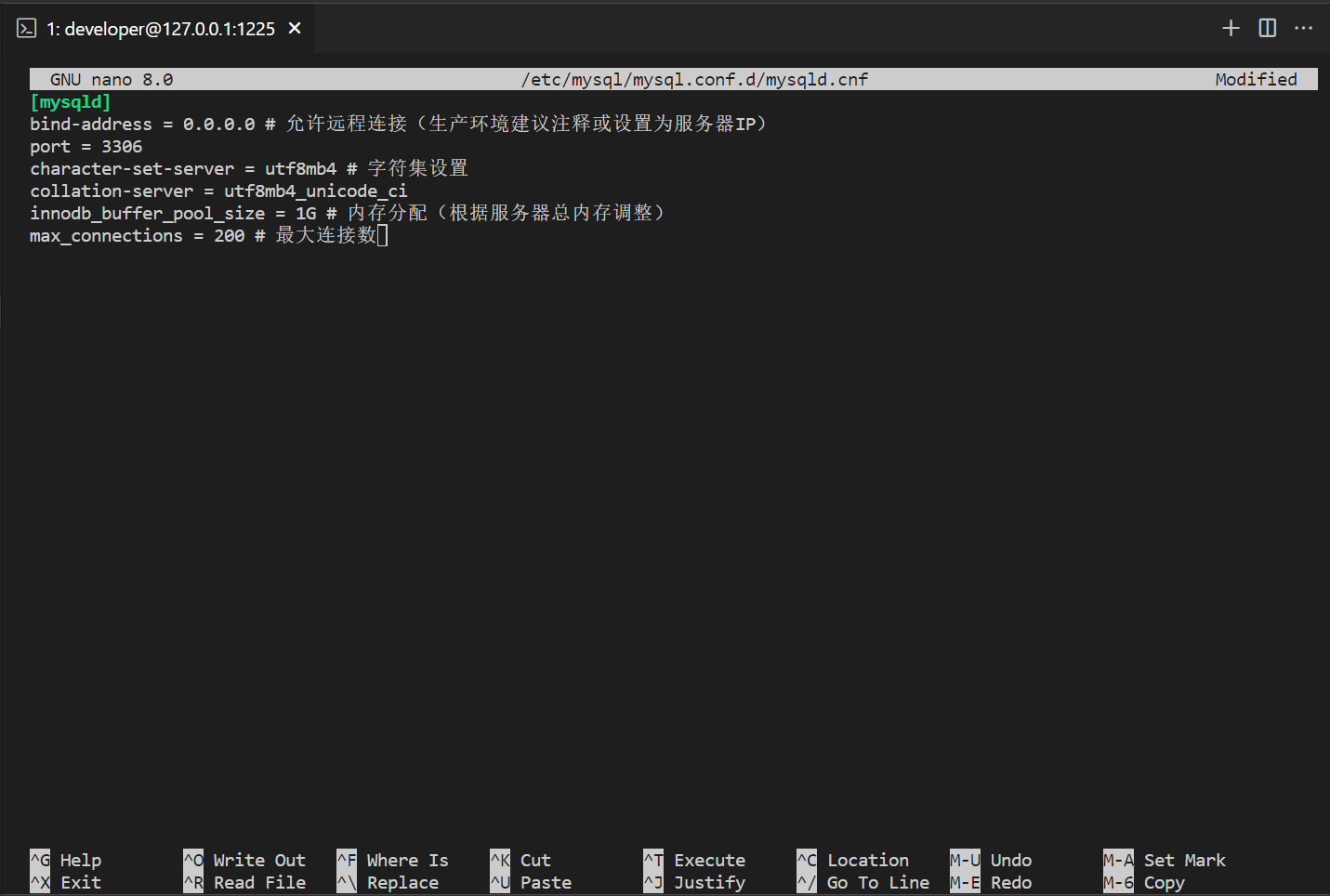Click the GNU nano 8.0 title text
This screenshot has height=896, width=1330.
coord(112,80)
